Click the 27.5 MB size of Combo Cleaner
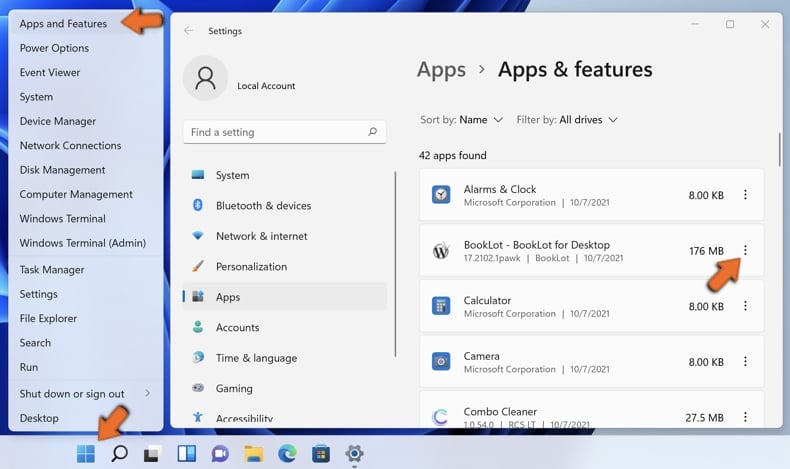Screen dimensions: 790x469 [704, 417]
